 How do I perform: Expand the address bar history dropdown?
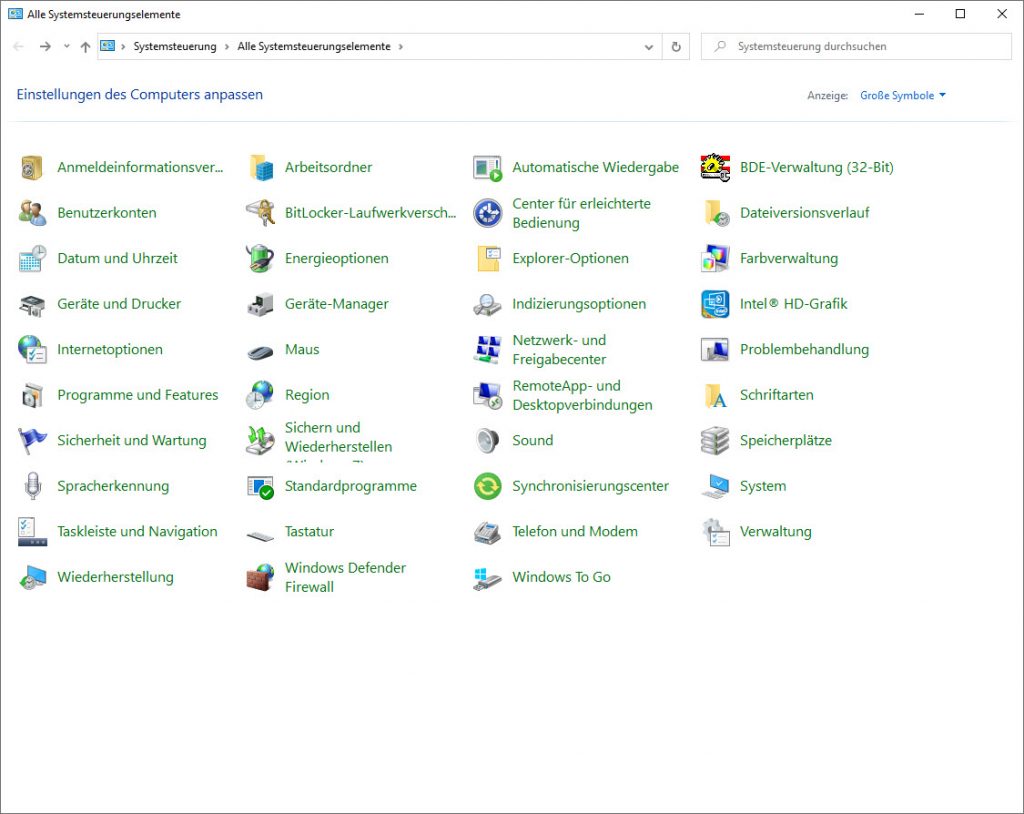click(x=648, y=47)
